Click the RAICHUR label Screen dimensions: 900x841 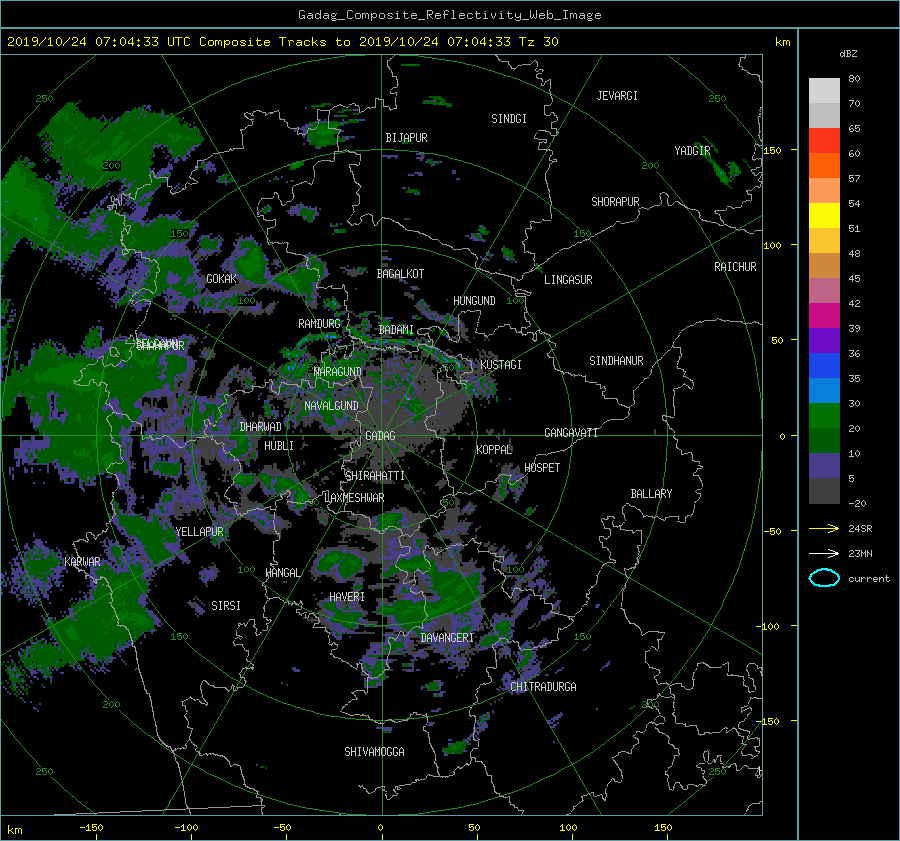coord(735,267)
